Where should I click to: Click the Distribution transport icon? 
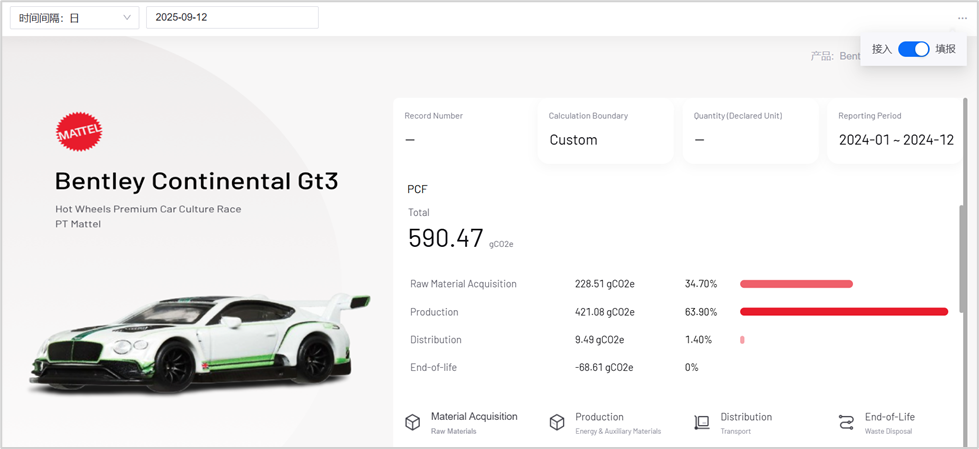(x=702, y=423)
